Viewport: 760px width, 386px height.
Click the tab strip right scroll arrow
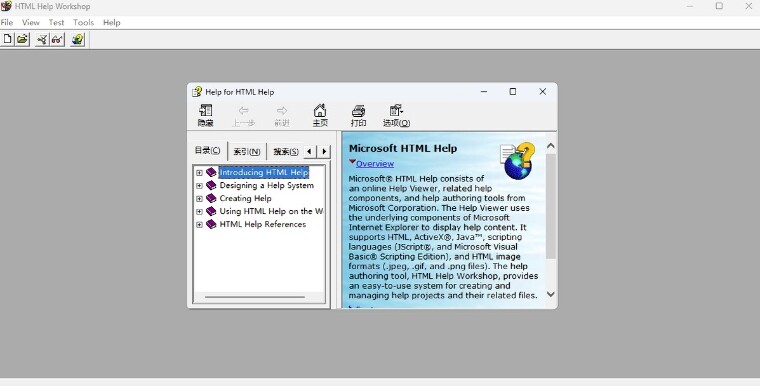pyautogui.click(x=324, y=151)
